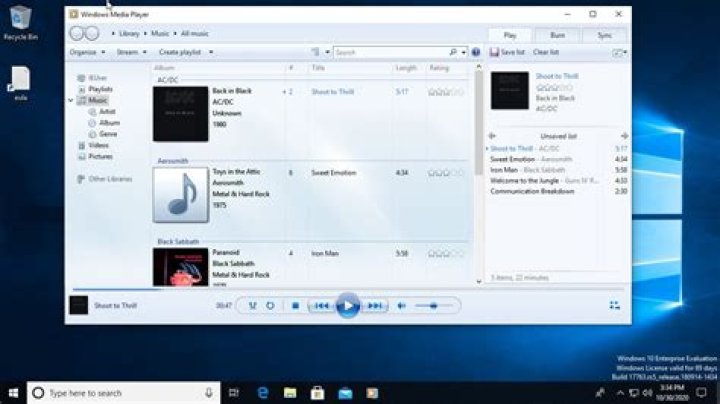Select Artist under Music
Screen dimensions: 720x404
107,112
